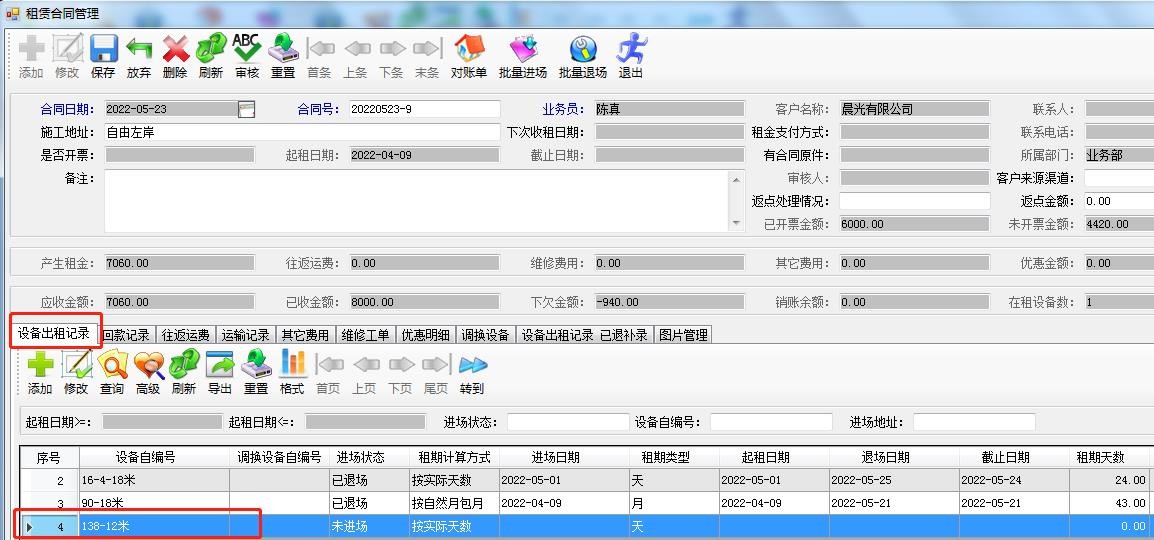Switch to the 维修工单 tab
This screenshot has height=540, width=1154.
tap(366, 335)
